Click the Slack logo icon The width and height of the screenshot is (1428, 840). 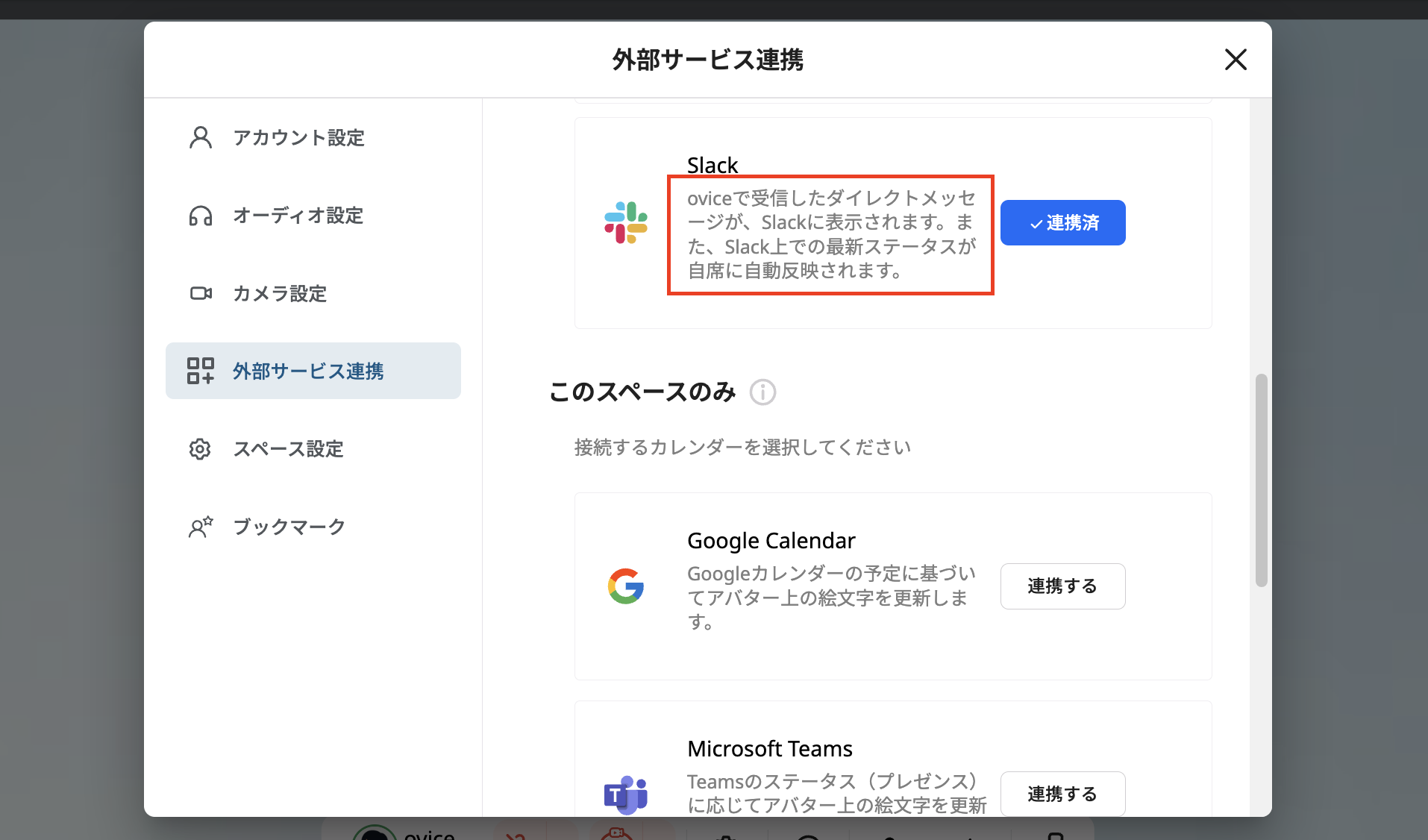point(626,222)
